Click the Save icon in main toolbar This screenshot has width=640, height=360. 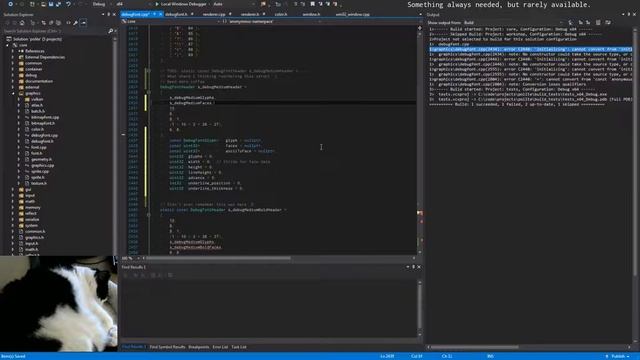point(51,4)
